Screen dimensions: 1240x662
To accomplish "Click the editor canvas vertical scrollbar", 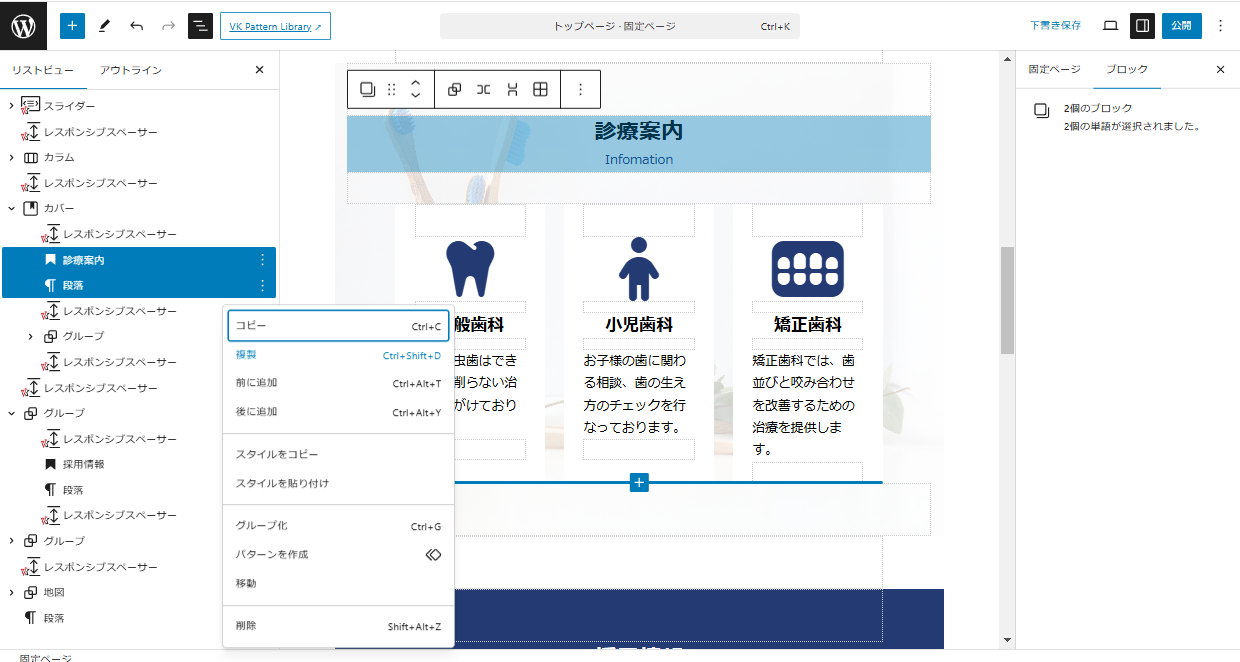I will tap(1007, 300).
